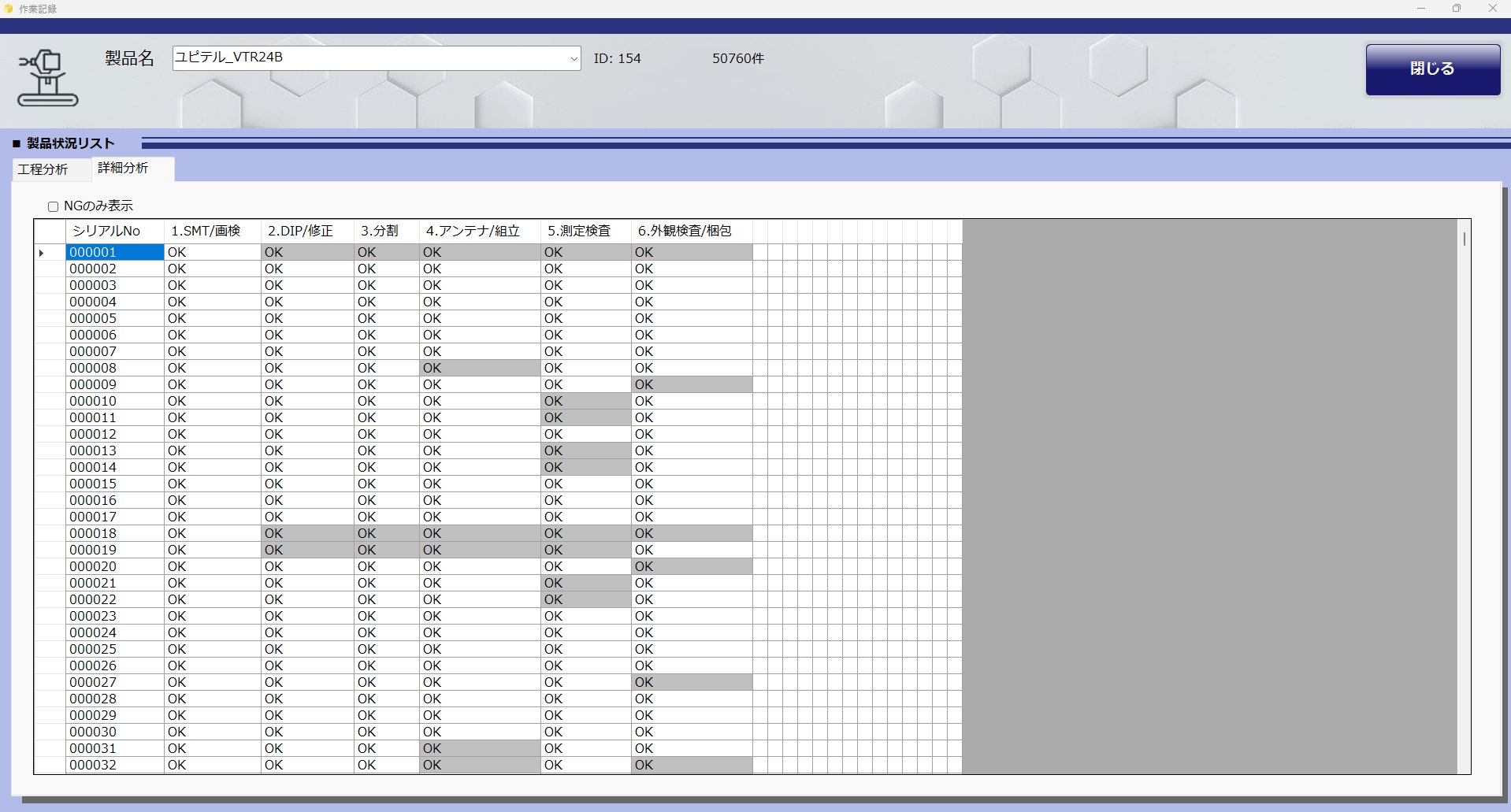This screenshot has width=1511, height=812.
Task: Select serial number cell 000018
Action: point(114,533)
